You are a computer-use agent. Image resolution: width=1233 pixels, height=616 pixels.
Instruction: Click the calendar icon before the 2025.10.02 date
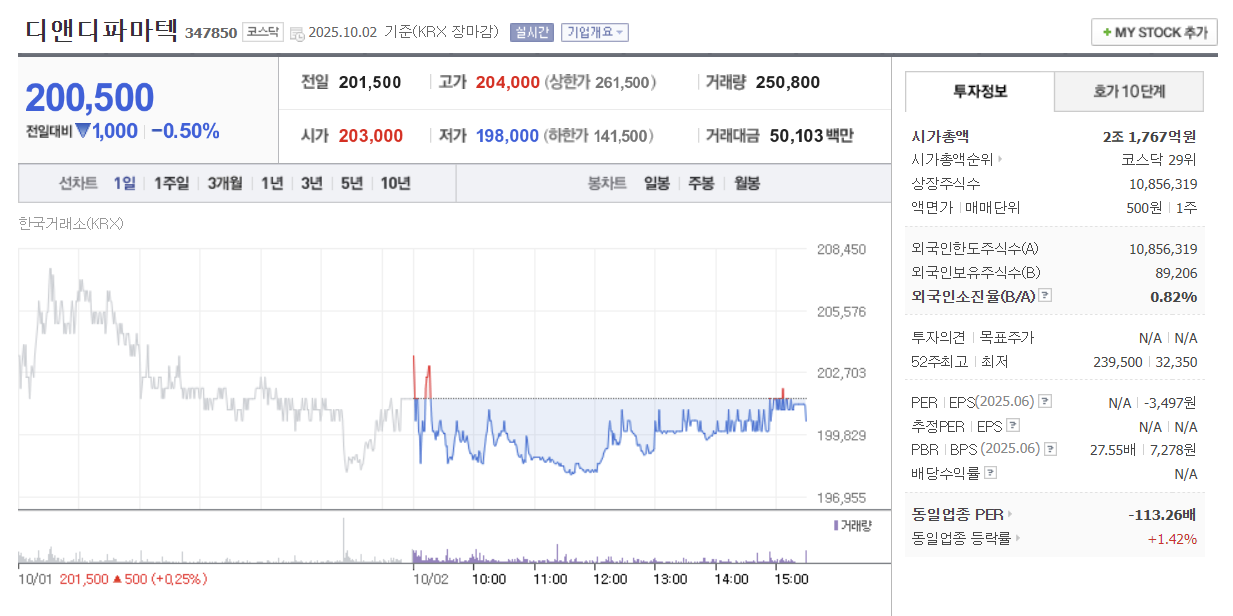pos(297,33)
